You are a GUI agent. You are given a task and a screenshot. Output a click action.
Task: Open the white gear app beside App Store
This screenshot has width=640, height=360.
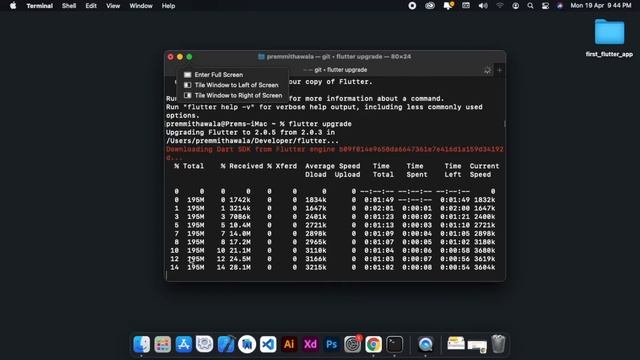(204, 344)
